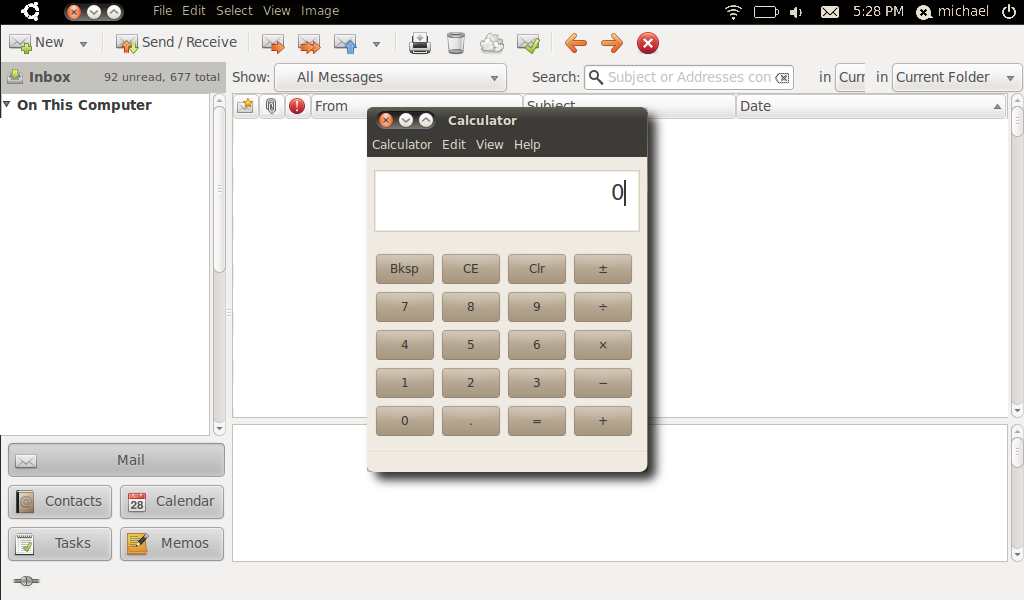Click the Send / Receive button
The image size is (1024, 606).
pyautogui.click(x=176, y=43)
